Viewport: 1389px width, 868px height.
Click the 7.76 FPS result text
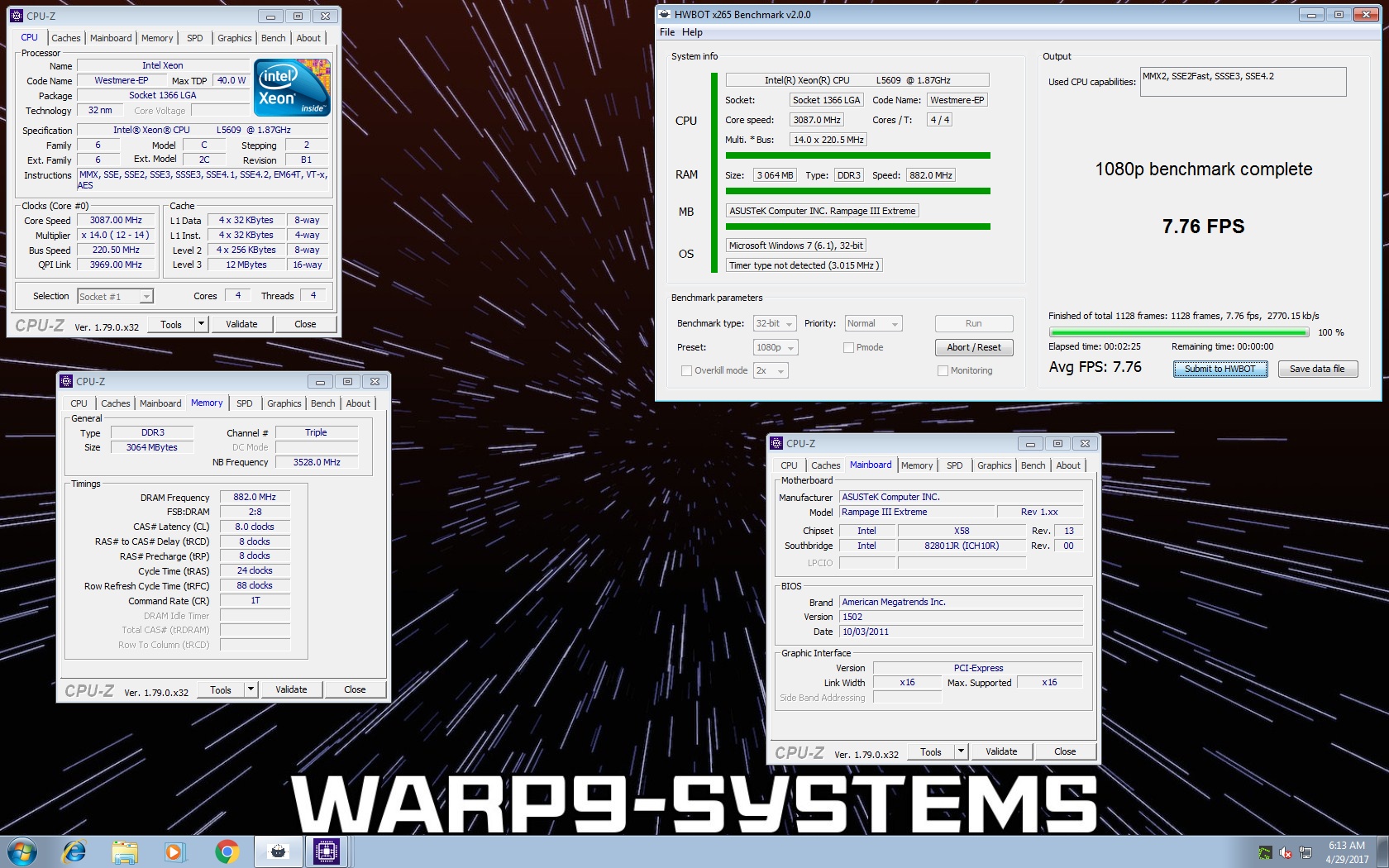tap(1203, 227)
